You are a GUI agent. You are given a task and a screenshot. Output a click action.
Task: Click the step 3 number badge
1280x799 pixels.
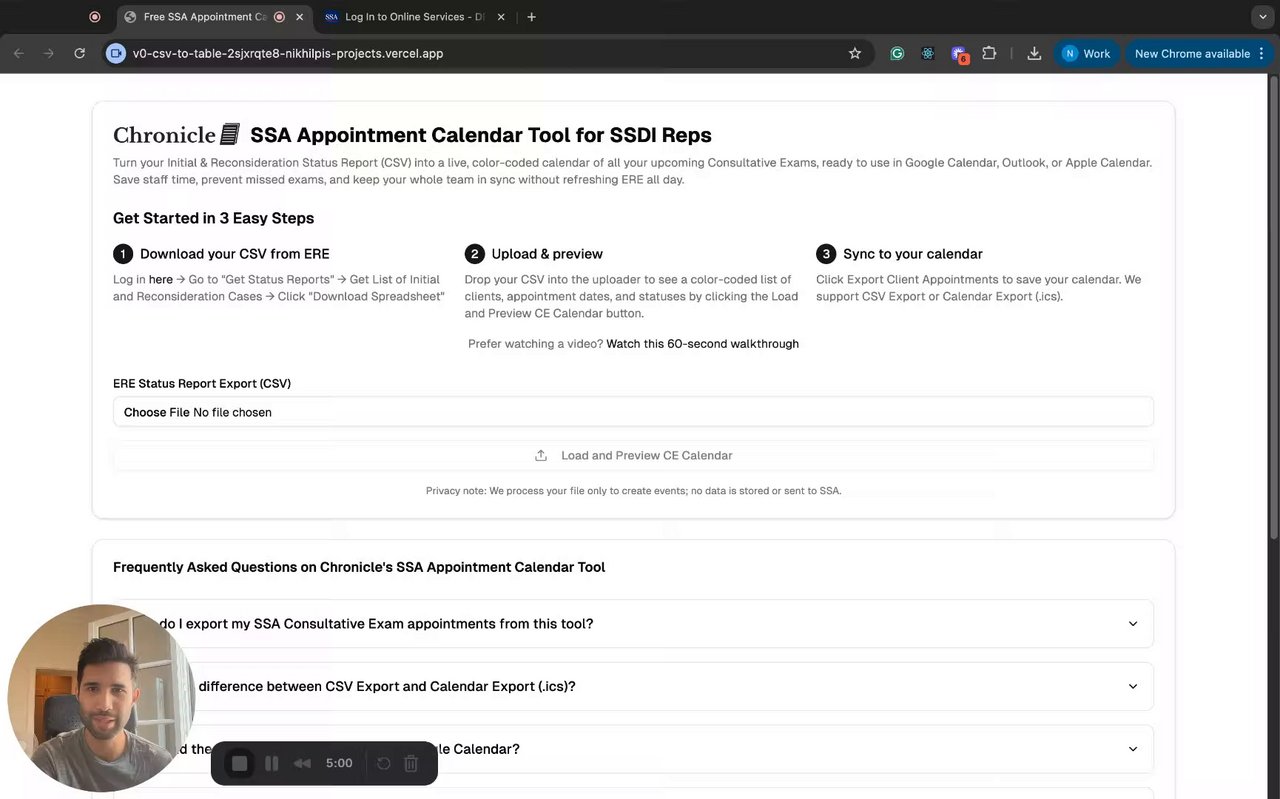(x=826, y=254)
